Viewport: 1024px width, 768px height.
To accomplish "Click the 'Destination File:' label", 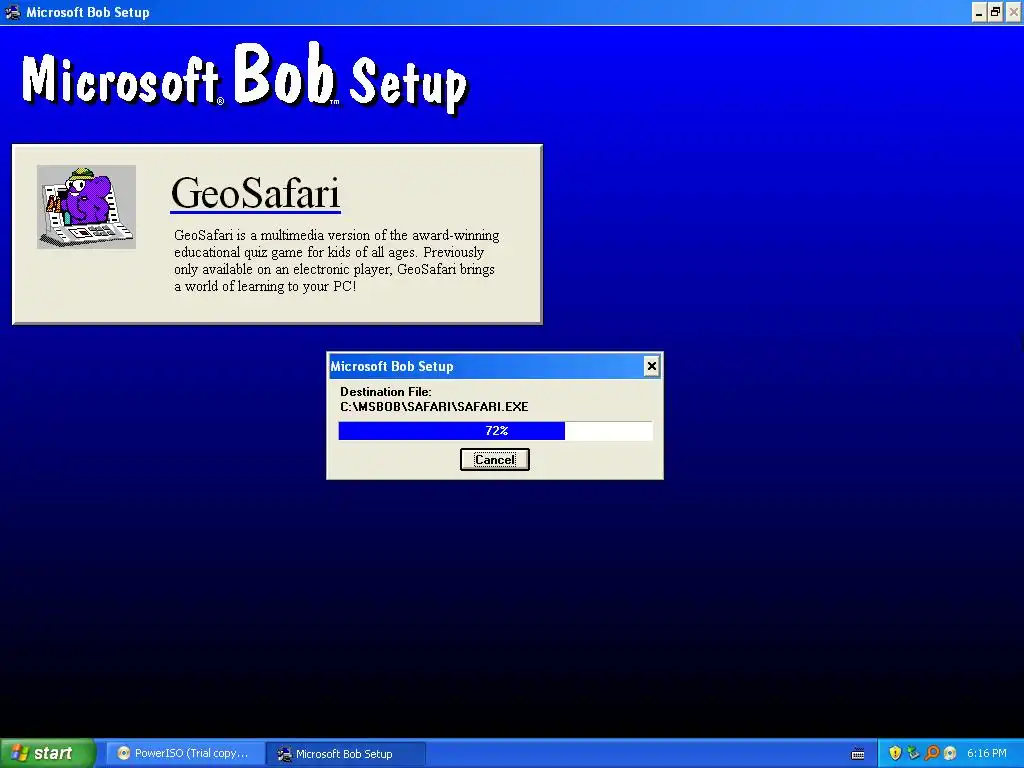I will [x=386, y=392].
